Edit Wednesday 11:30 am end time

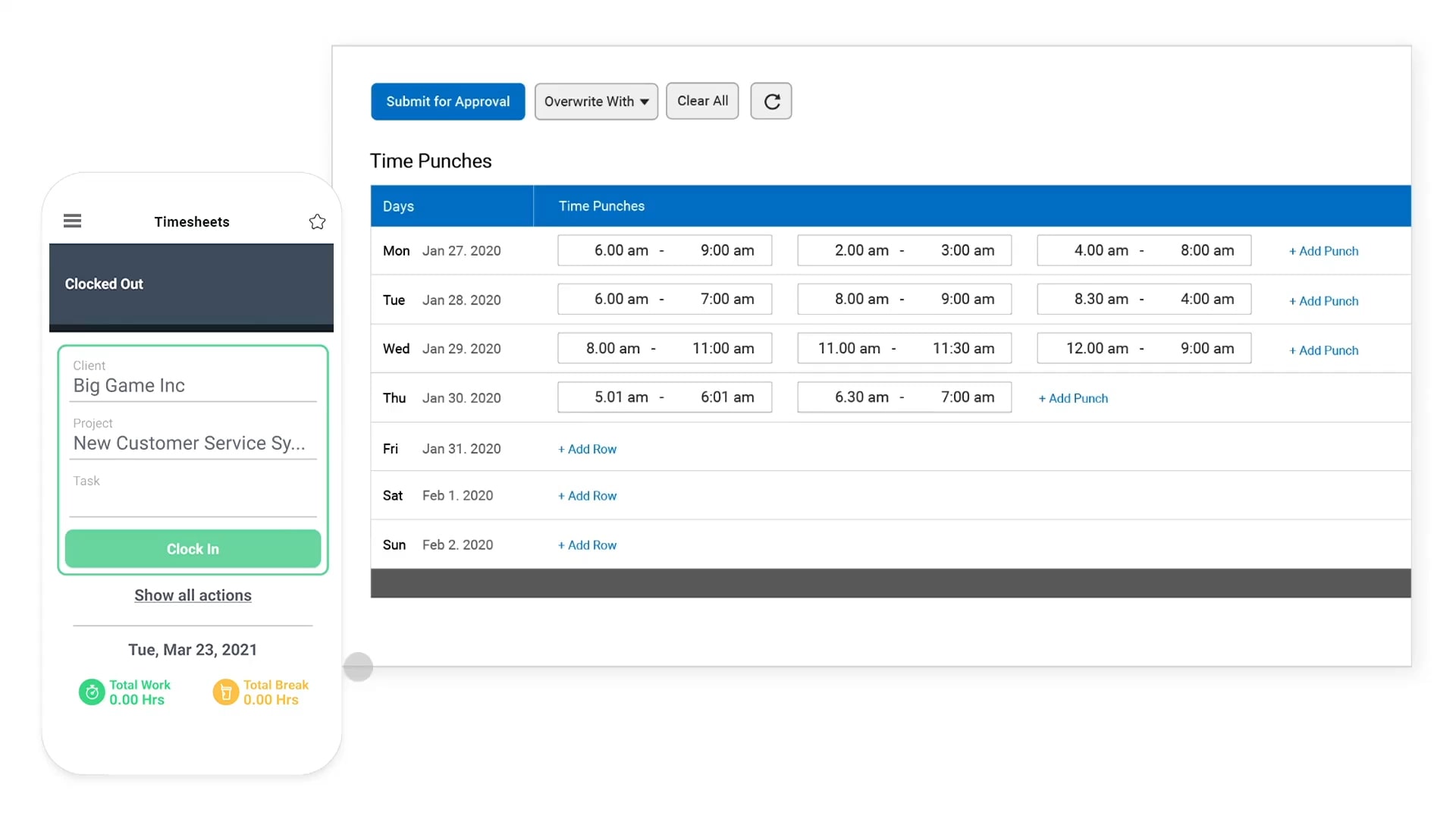coord(963,348)
